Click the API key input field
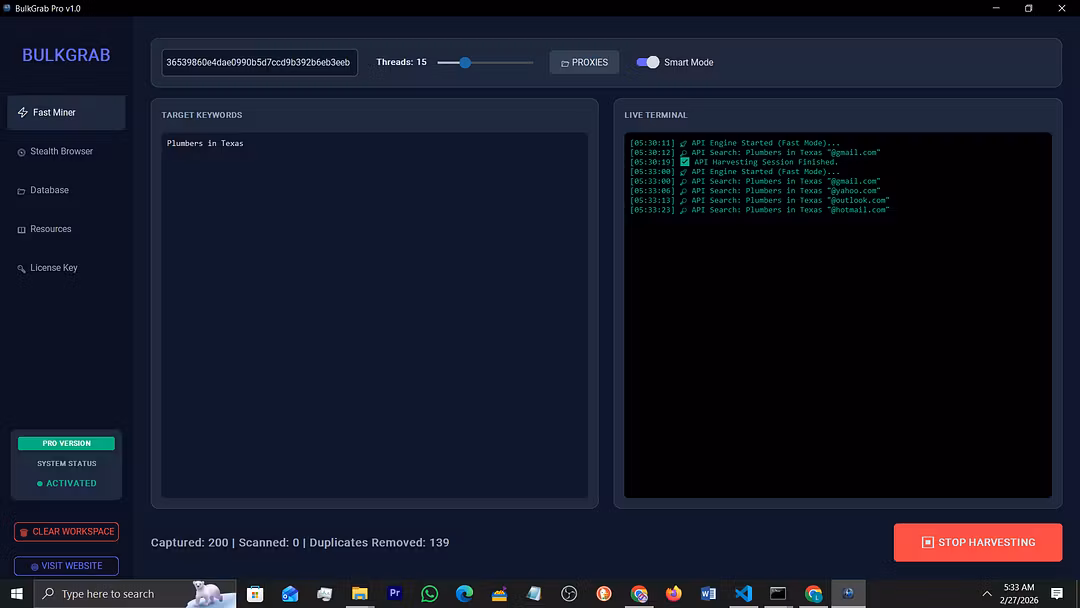Screen dimensions: 1080x608 click(x=260, y=62)
